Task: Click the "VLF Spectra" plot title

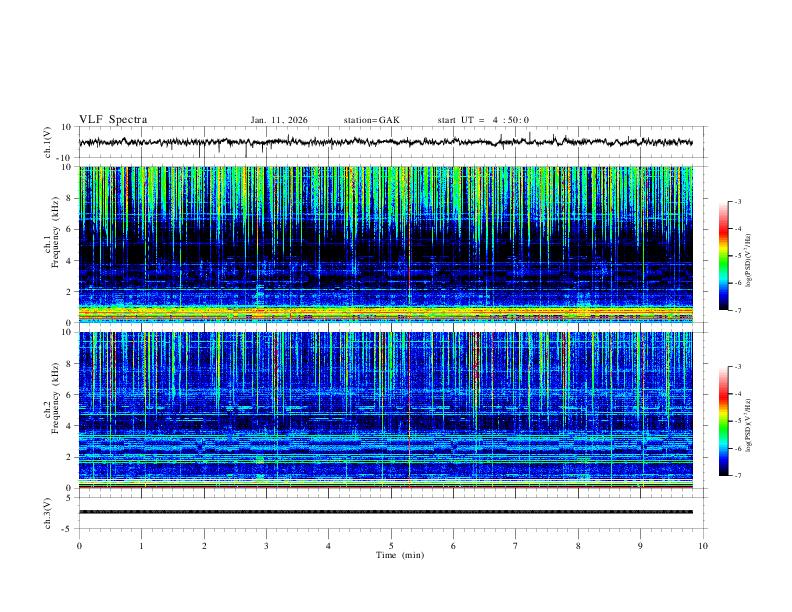Action: click(x=113, y=120)
